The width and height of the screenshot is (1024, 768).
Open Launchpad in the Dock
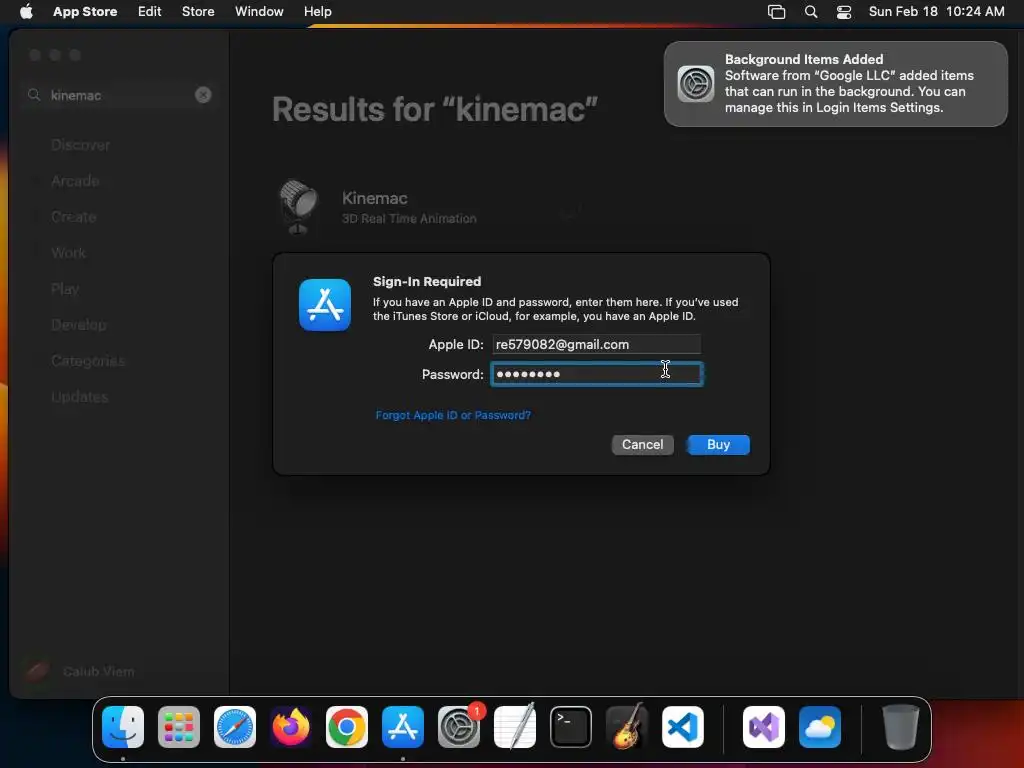tap(179, 727)
